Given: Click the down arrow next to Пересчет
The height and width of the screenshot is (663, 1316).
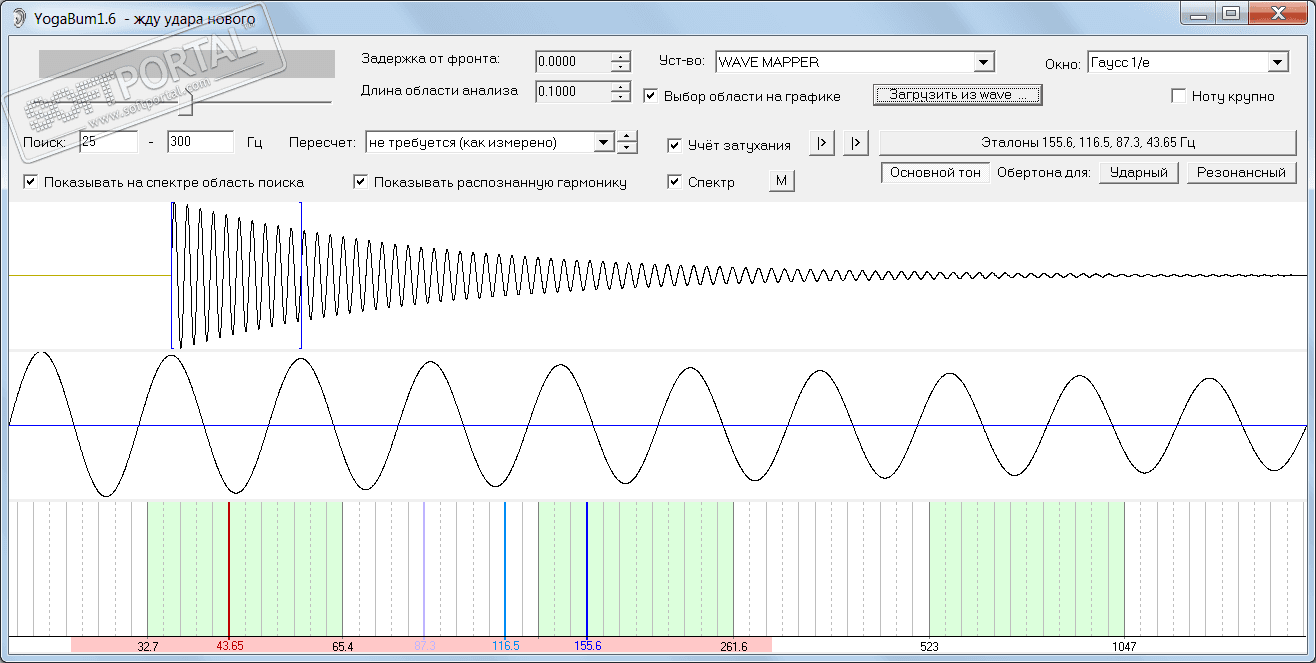Looking at the screenshot, I should pos(627,147).
